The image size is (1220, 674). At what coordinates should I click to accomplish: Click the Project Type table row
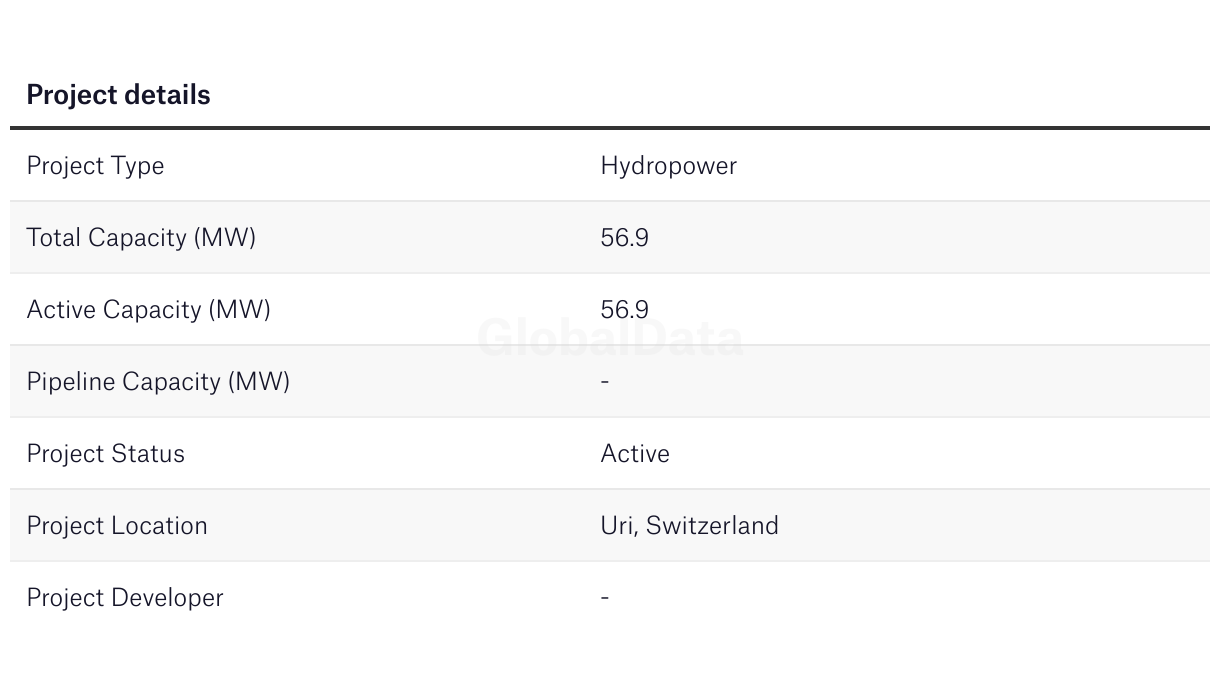(x=610, y=166)
